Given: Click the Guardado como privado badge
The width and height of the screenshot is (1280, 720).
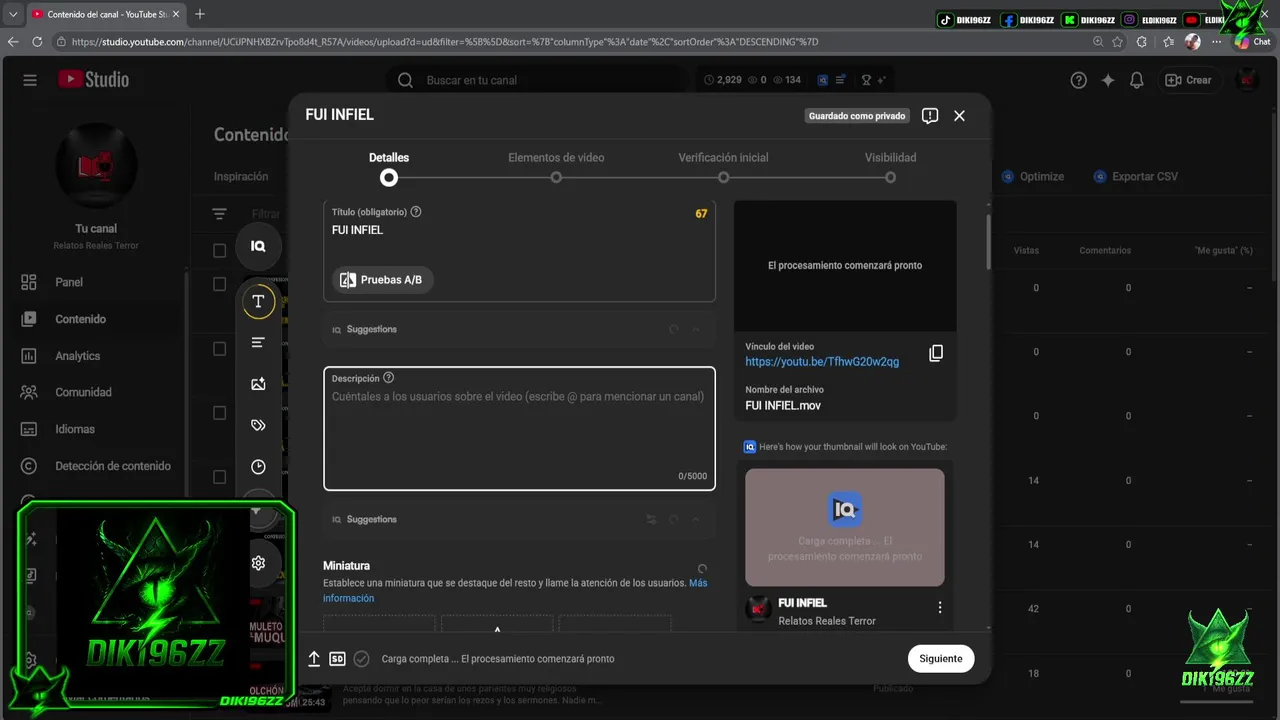Looking at the screenshot, I should [x=857, y=116].
